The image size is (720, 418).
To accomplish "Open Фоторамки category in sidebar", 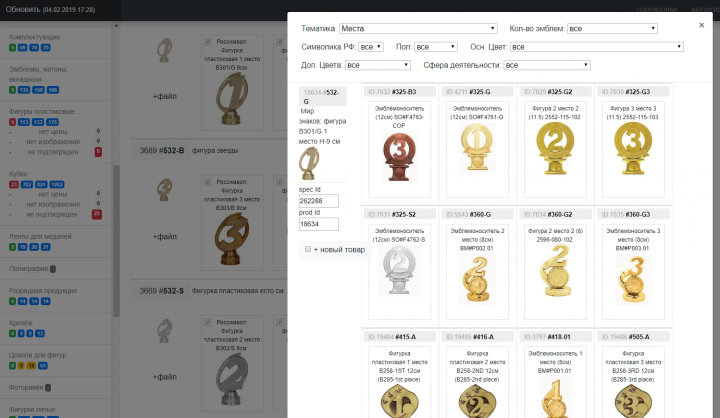I will pyautogui.click(x=26, y=387).
